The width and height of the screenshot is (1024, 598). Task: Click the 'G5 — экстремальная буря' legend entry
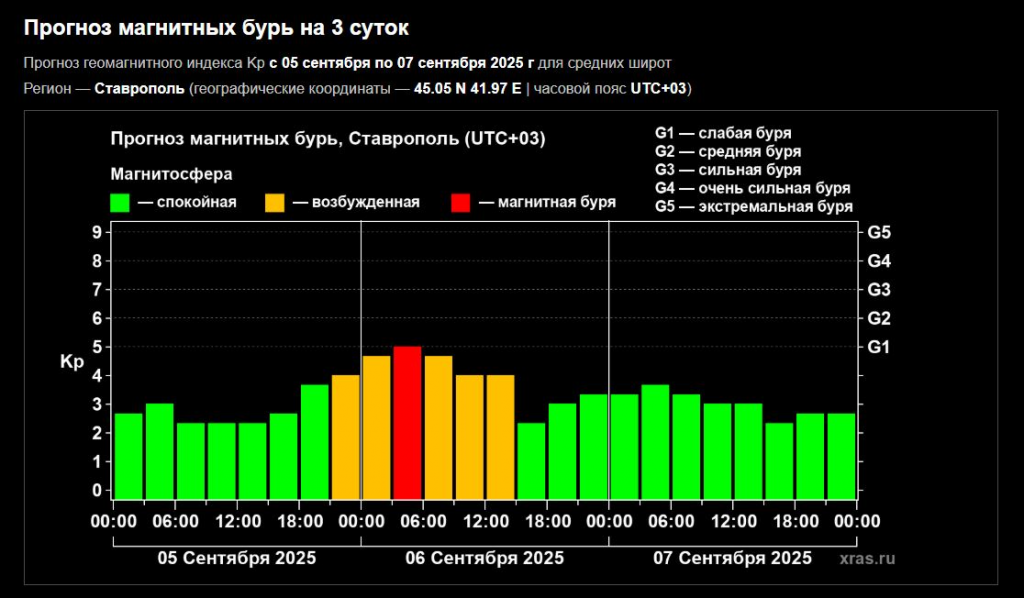tap(753, 206)
